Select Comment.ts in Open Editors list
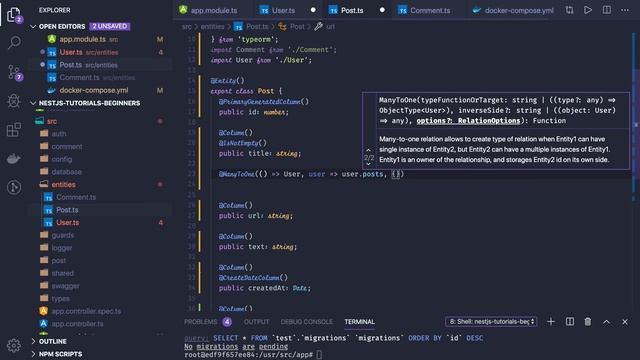640x360 pixels. point(100,78)
